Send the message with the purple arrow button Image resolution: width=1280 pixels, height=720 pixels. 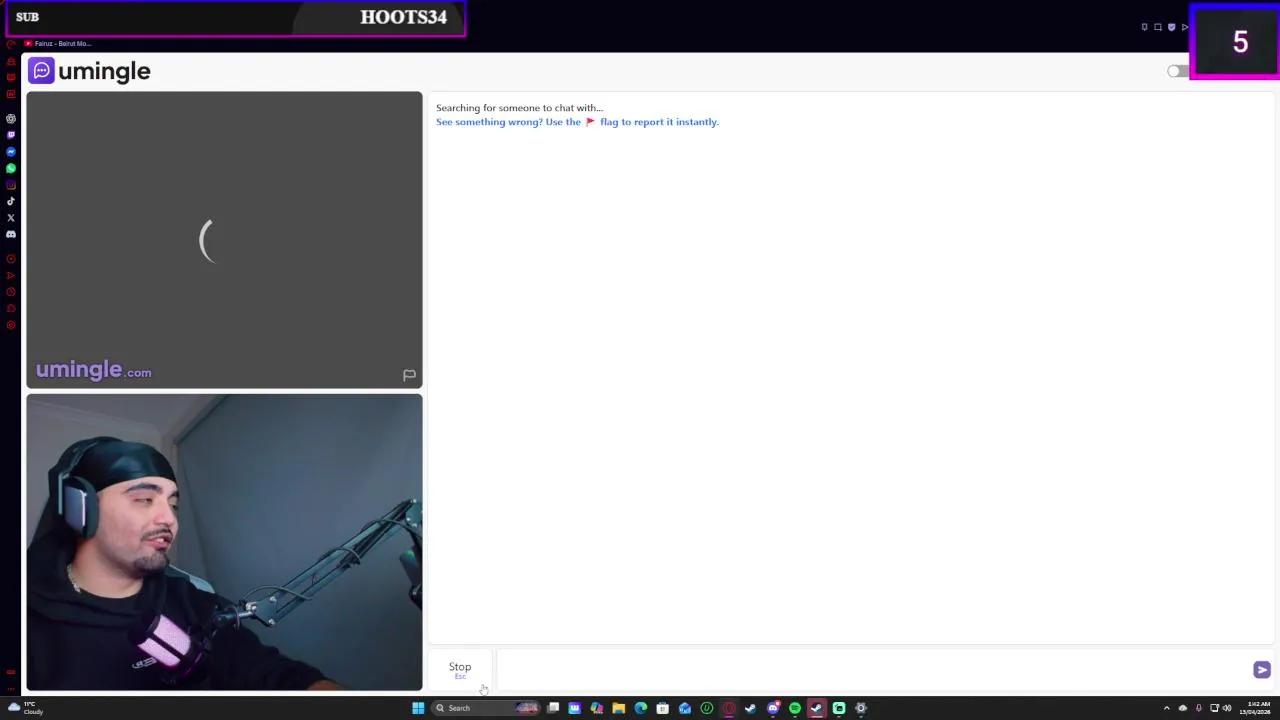(1261, 670)
